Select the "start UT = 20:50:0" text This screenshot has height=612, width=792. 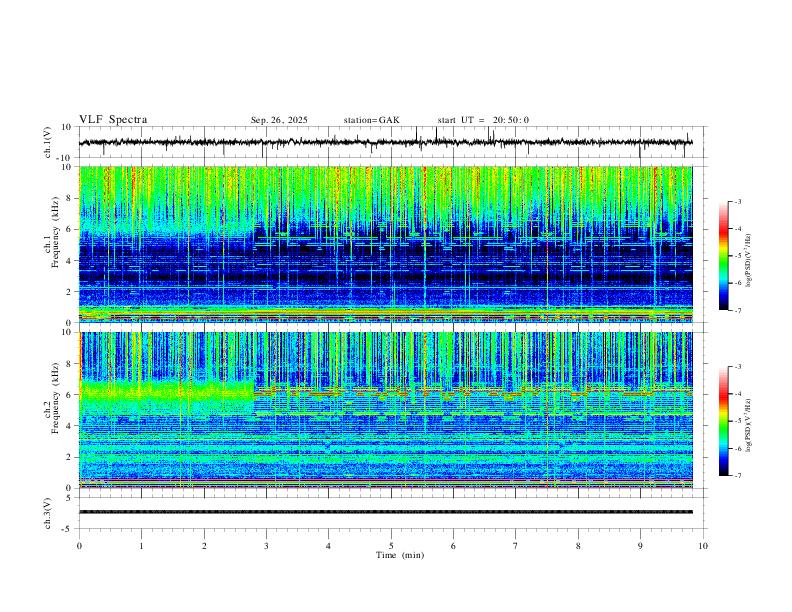483,120
